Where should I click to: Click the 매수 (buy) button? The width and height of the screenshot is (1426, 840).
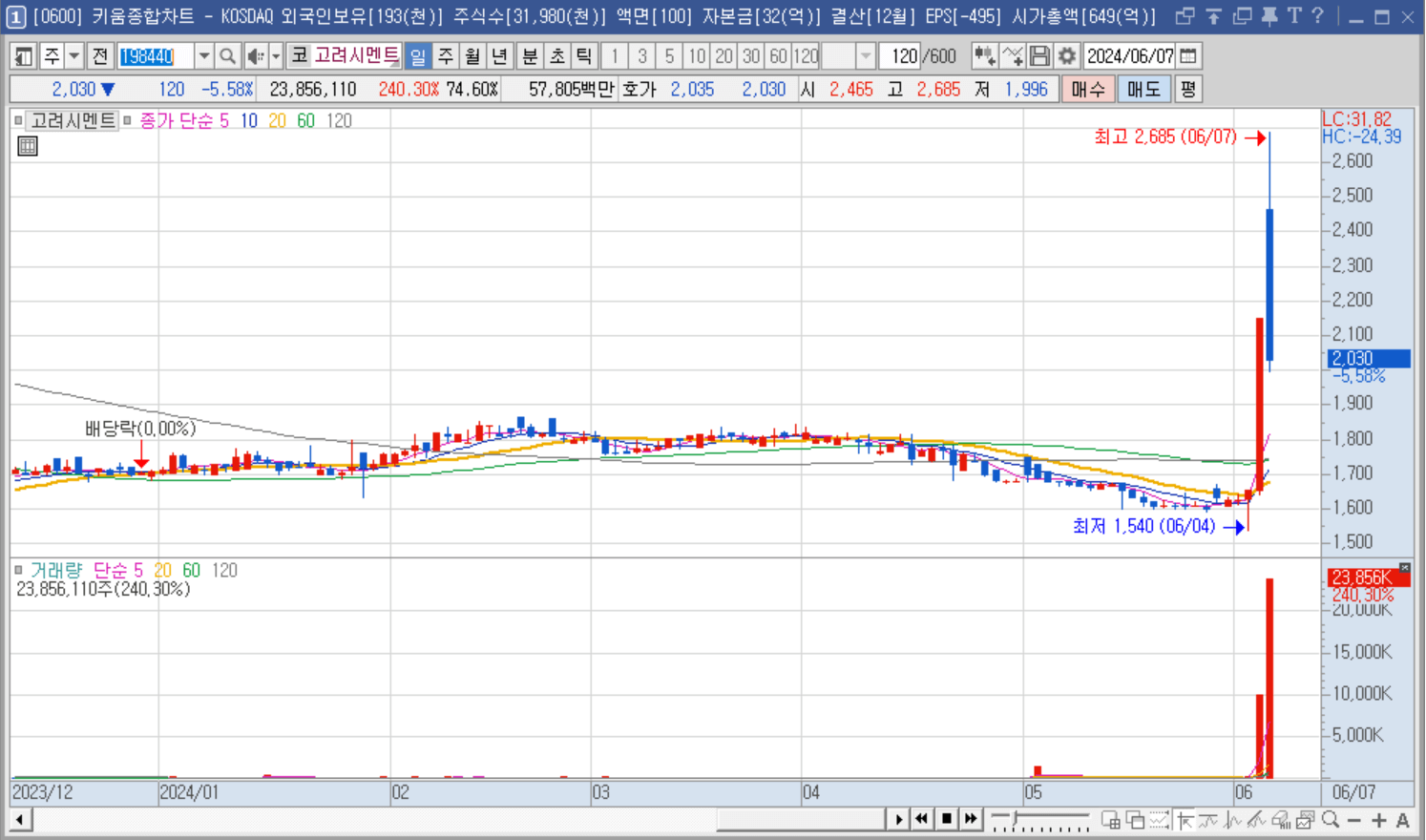point(1087,89)
